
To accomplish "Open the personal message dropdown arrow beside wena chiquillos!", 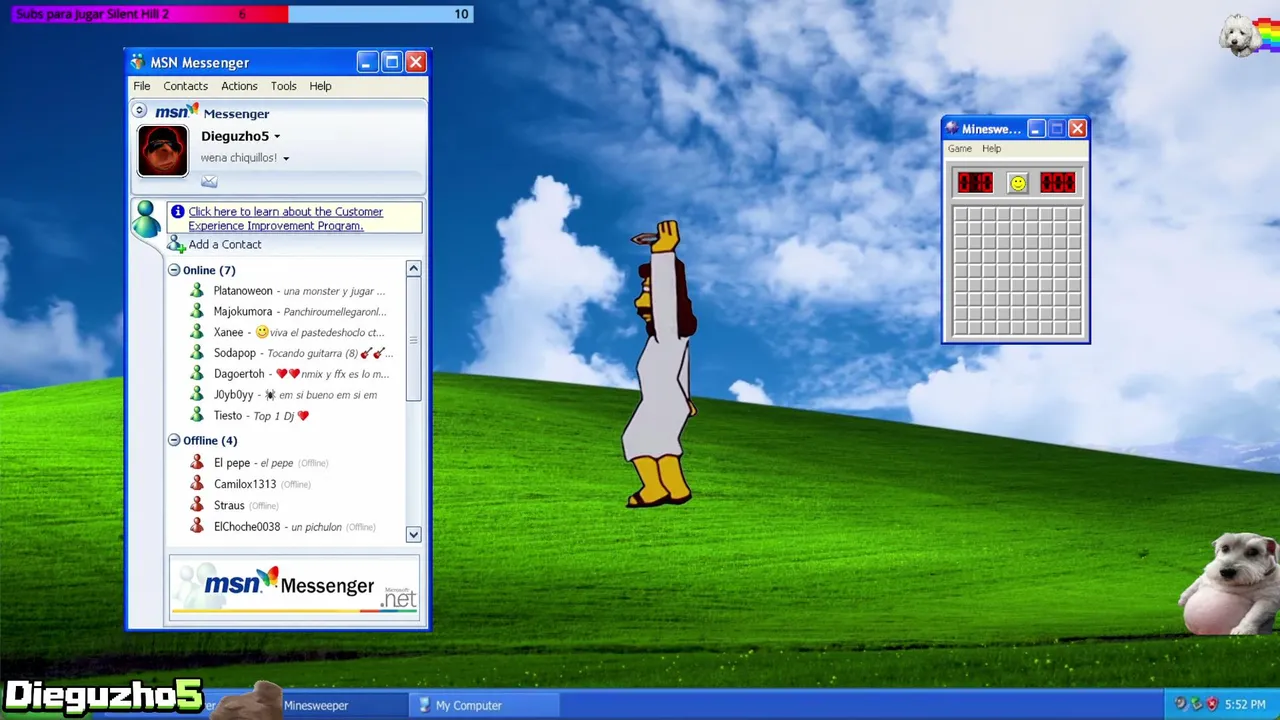I will (285, 158).
